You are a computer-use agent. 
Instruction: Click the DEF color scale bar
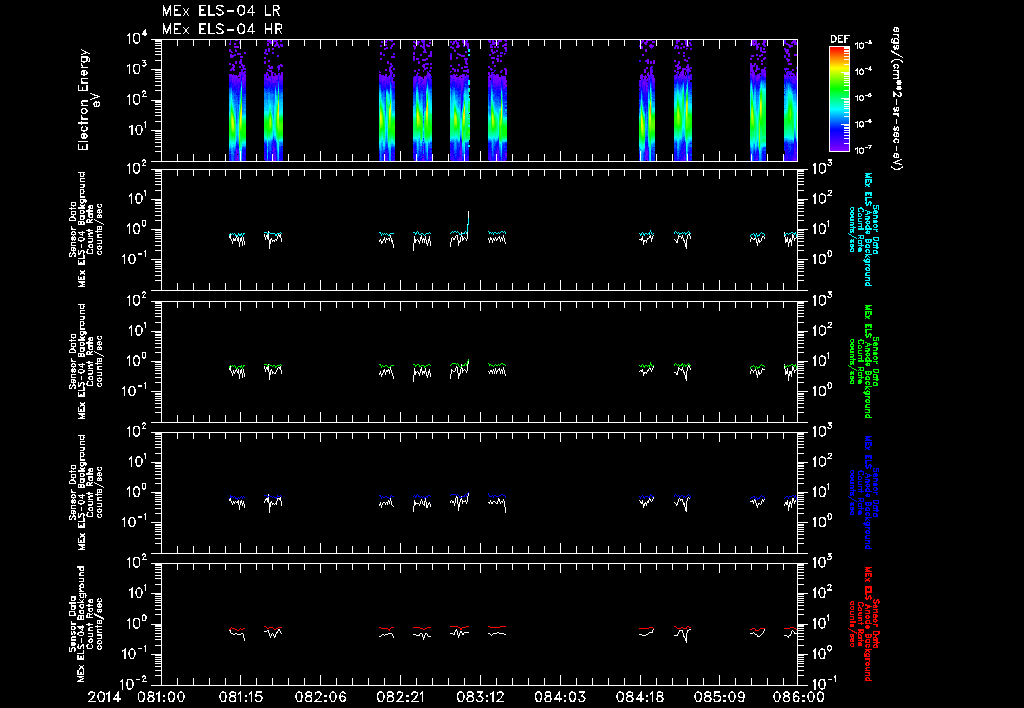tap(839, 99)
